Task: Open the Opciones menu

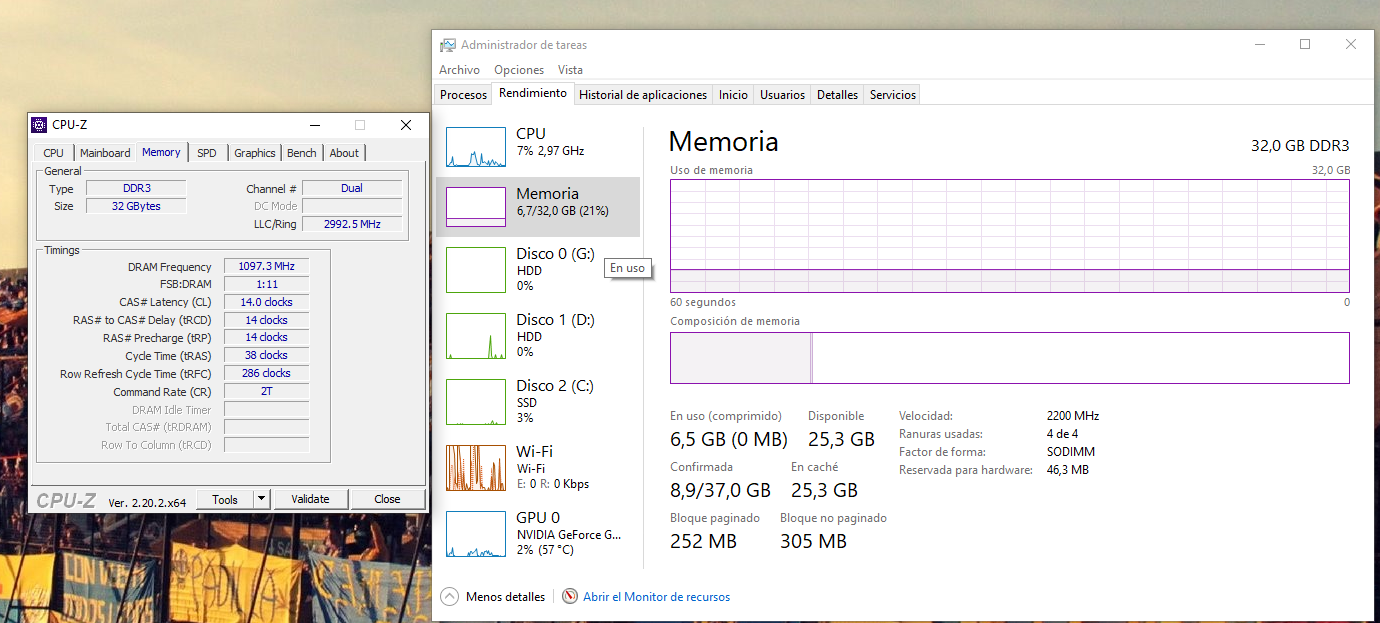Action: coord(519,70)
